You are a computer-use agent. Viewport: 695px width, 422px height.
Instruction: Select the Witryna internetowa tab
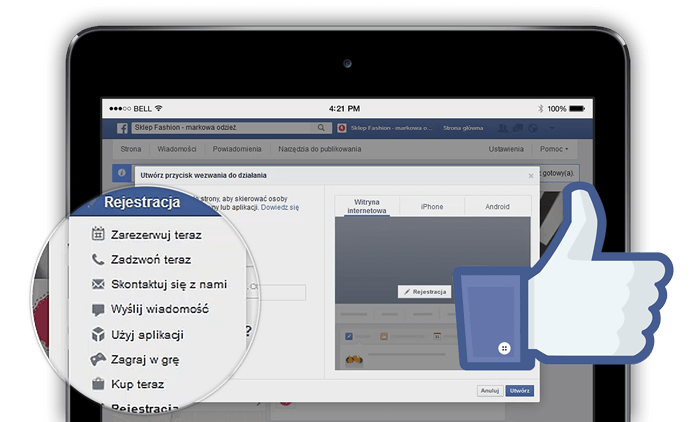coord(367,206)
